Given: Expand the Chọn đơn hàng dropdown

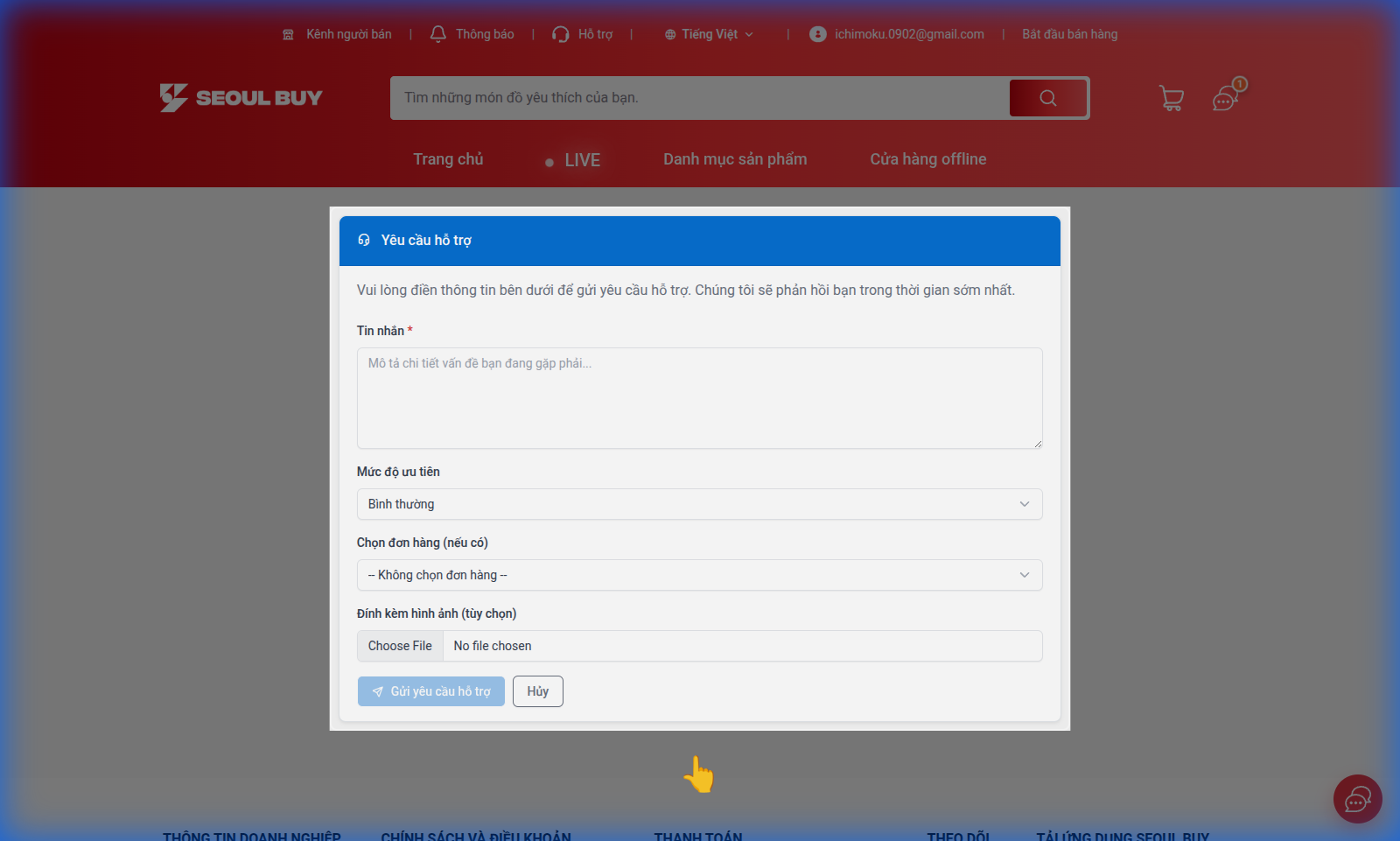Looking at the screenshot, I should (x=699, y=575).
